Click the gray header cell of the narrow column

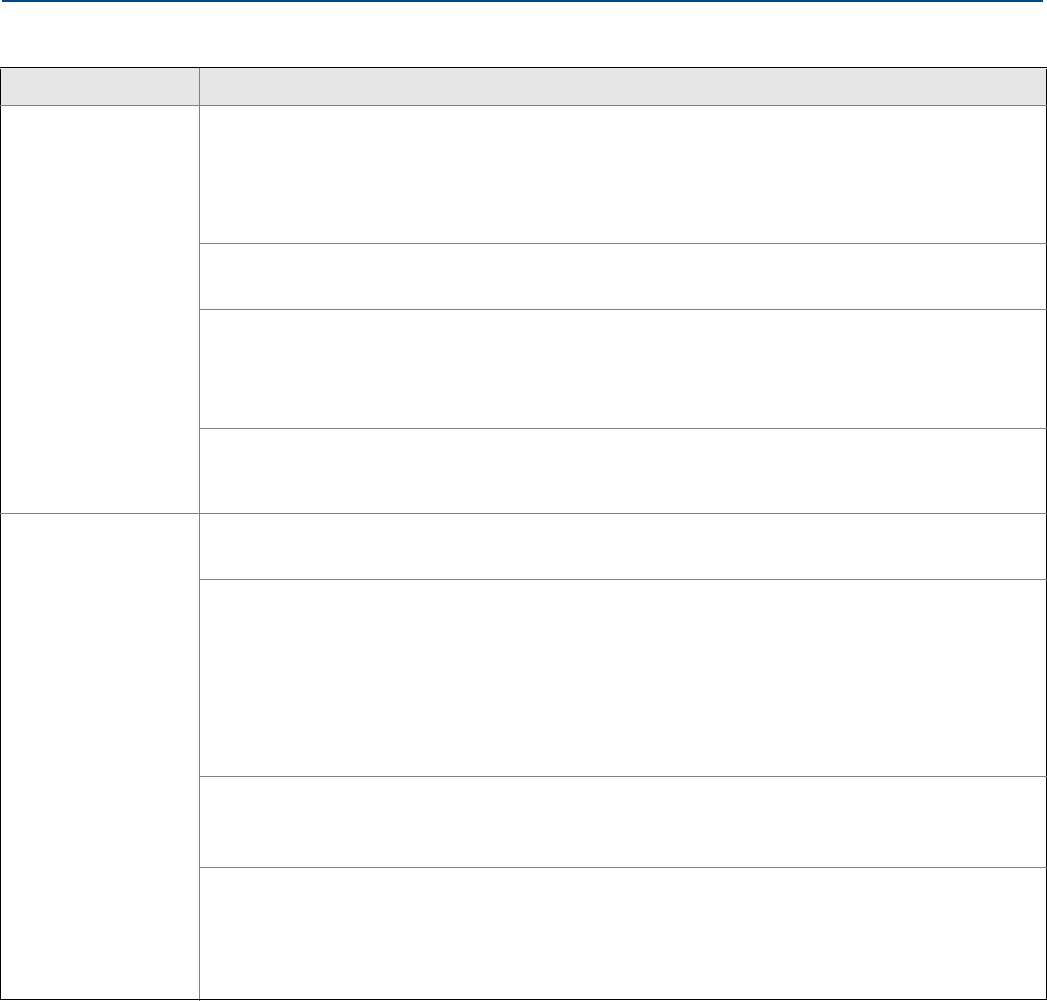click(99, 87)
